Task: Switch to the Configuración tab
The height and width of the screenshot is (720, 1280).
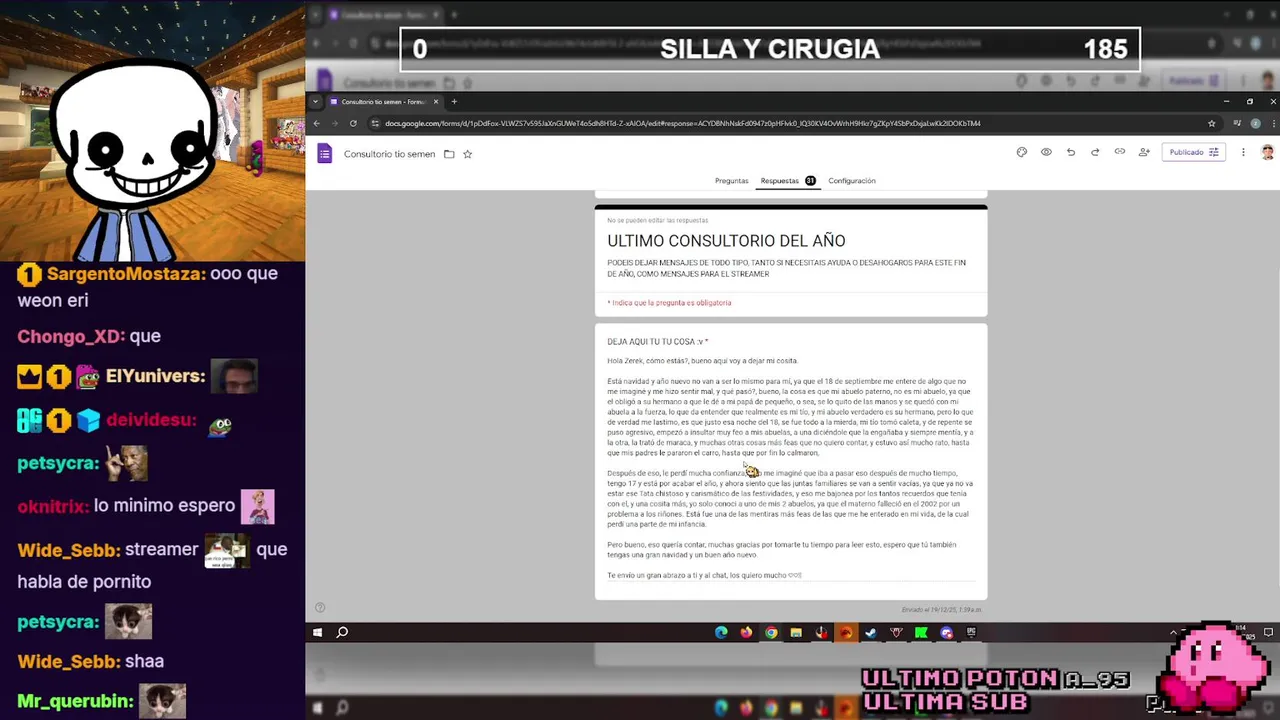Action: [x=852, y=181]
